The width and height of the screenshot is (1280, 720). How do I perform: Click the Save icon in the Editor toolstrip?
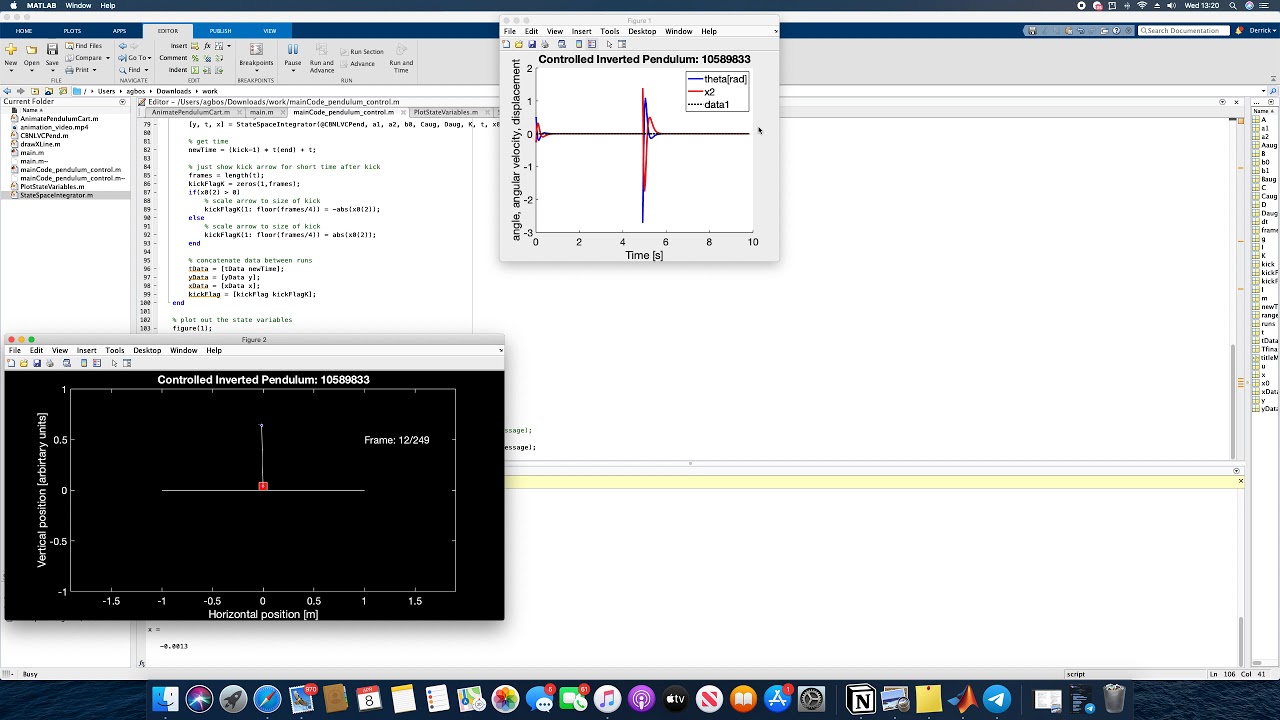coord(52,50)
